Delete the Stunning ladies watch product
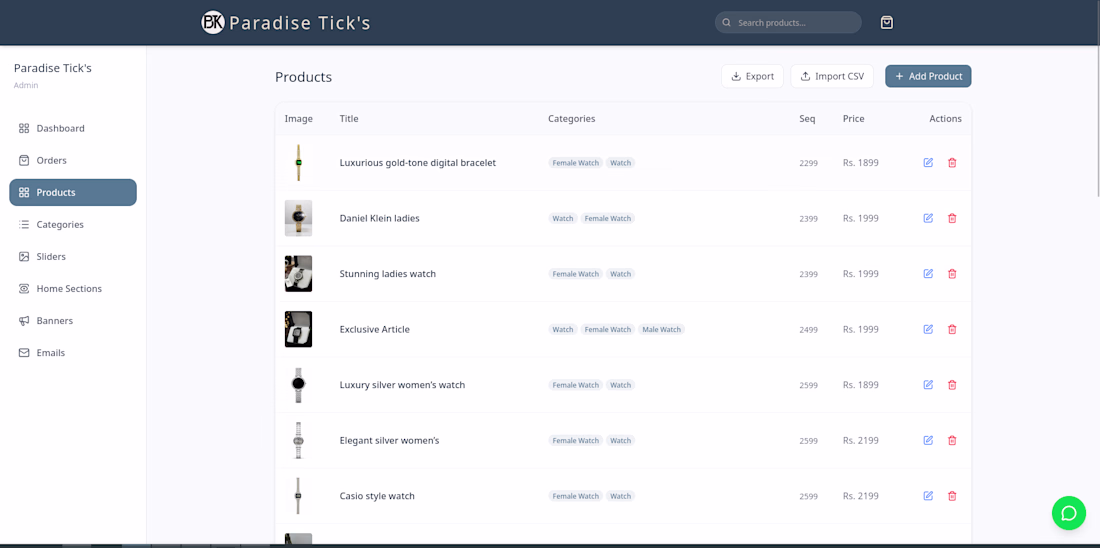Viewport: 1100px width, 548px height. pyautogui.click(x=952, y=274)
